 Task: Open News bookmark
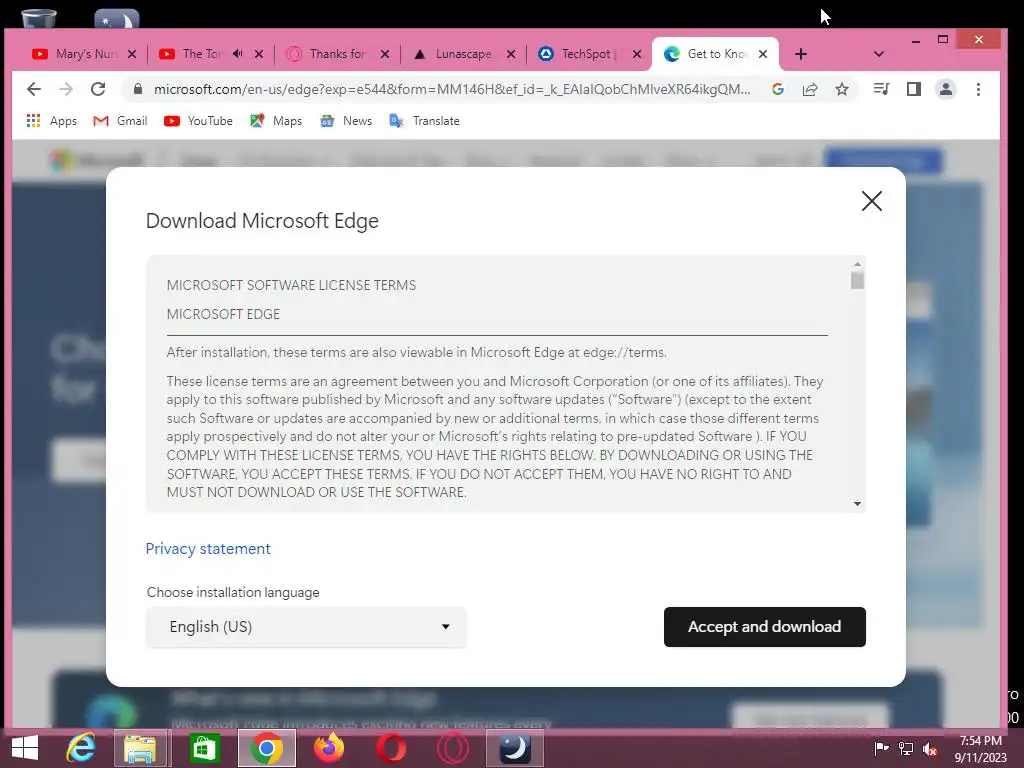pyautogui.click(x=345, y=121)
